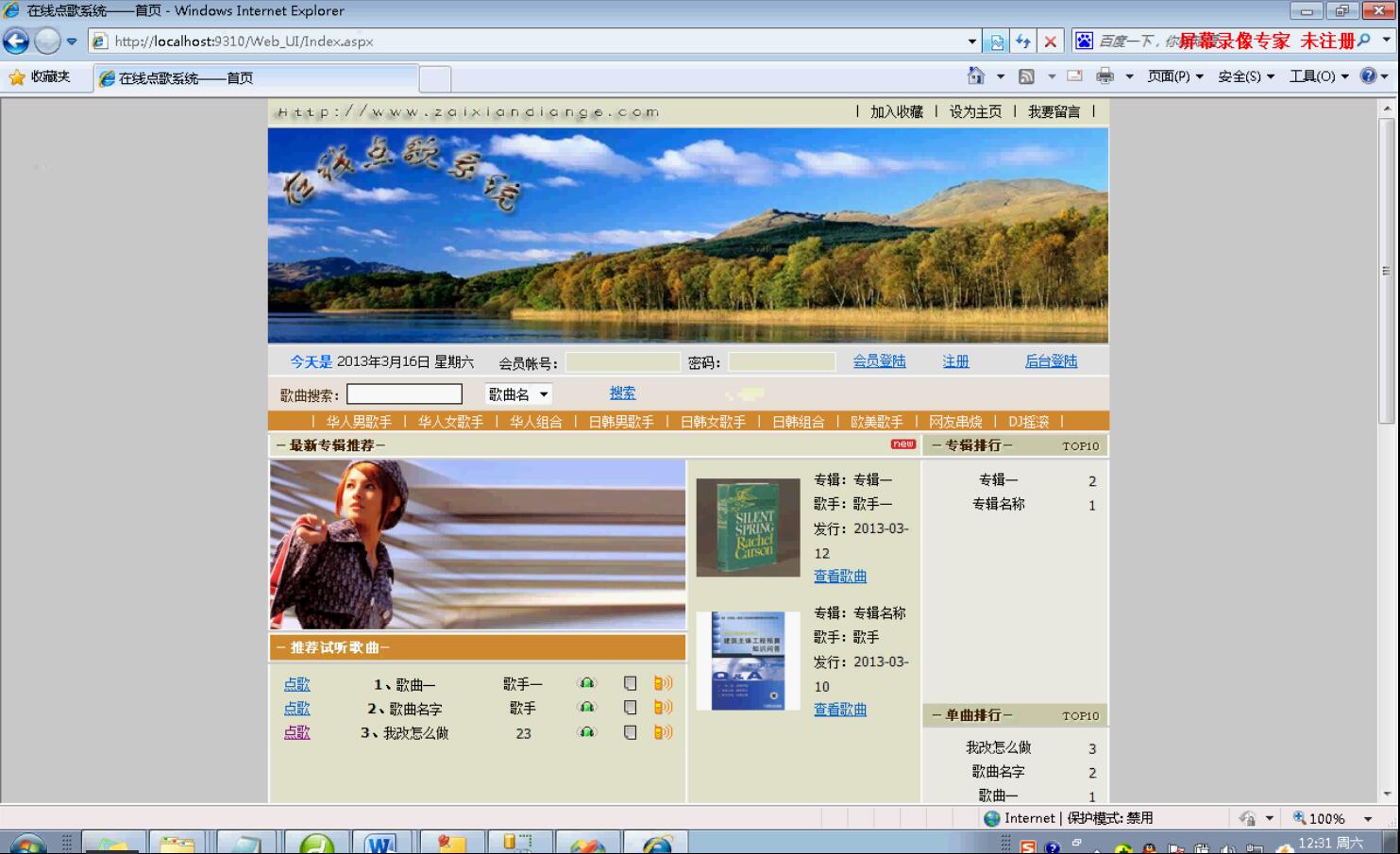
Task: Open Microsoft Word from the taskbar
Action: (380, 843)
